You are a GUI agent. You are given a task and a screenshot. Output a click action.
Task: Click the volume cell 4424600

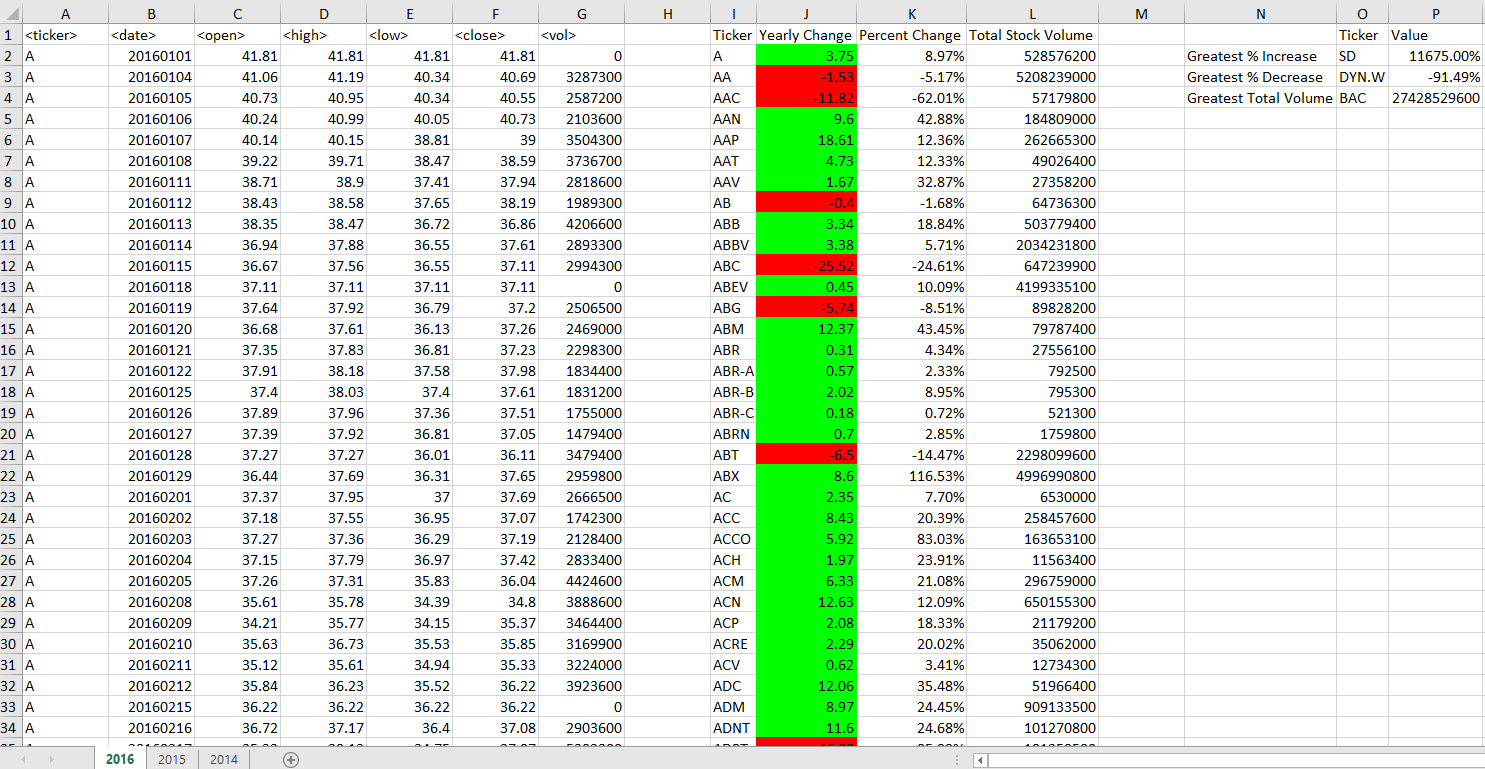[581, 581]
